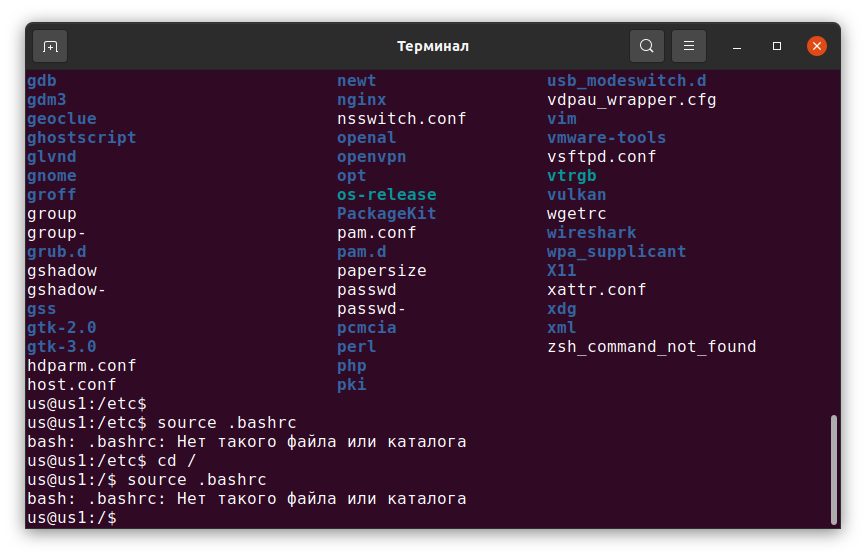Image resolution: width=866 pixels, height=557 pixels.
Task: Click the vtrgb symlink entry
Action: point(572,176)
